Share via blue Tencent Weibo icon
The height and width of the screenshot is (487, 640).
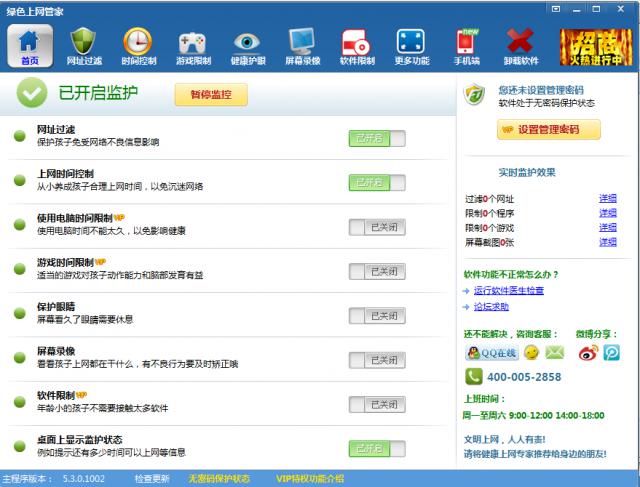coord(611,352)
